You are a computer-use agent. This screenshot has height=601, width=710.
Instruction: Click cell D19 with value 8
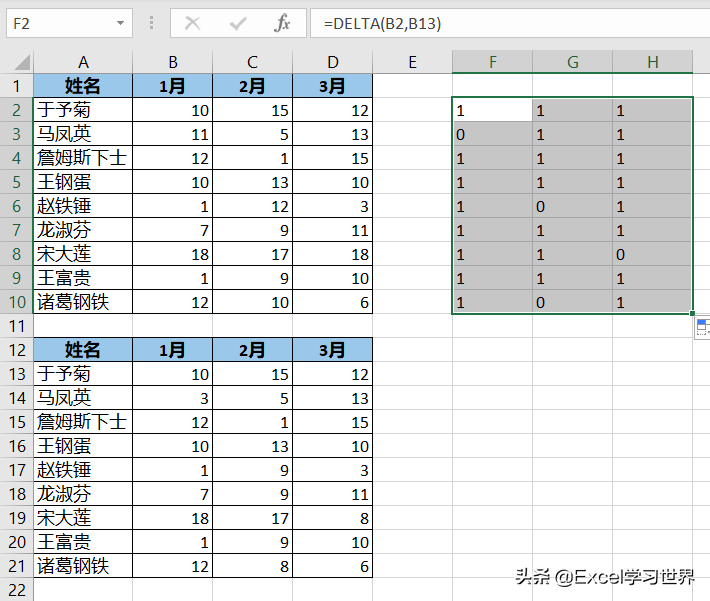click(332, 518)
